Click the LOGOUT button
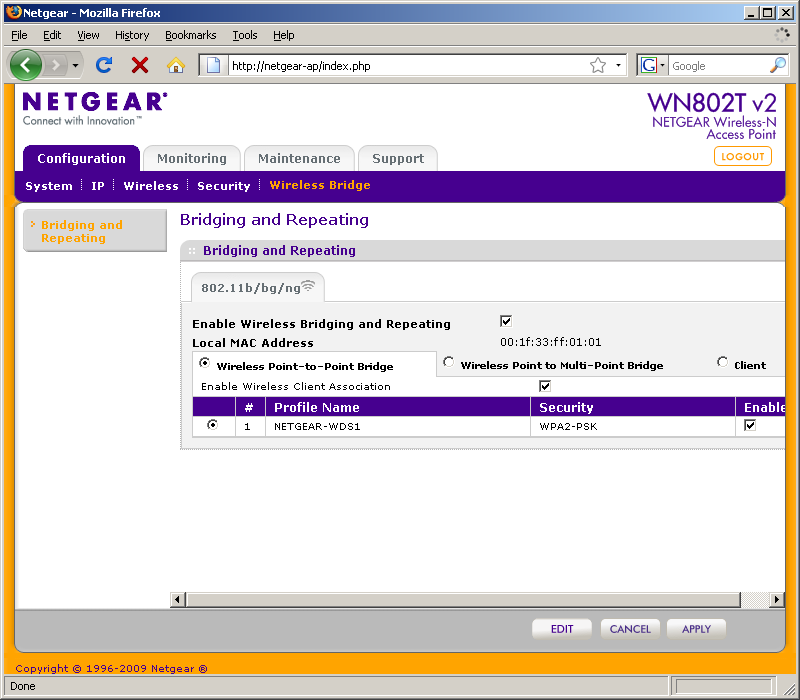Viewport: 800px width, 700px height. (x=743, y=156)
